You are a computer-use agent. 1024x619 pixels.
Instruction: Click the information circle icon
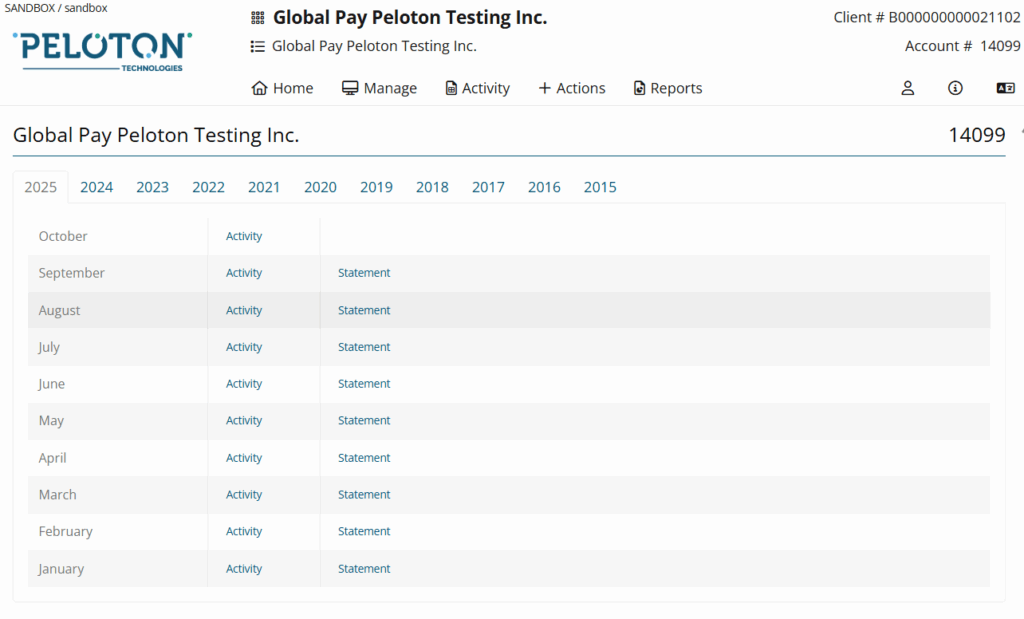pos(955,88)
